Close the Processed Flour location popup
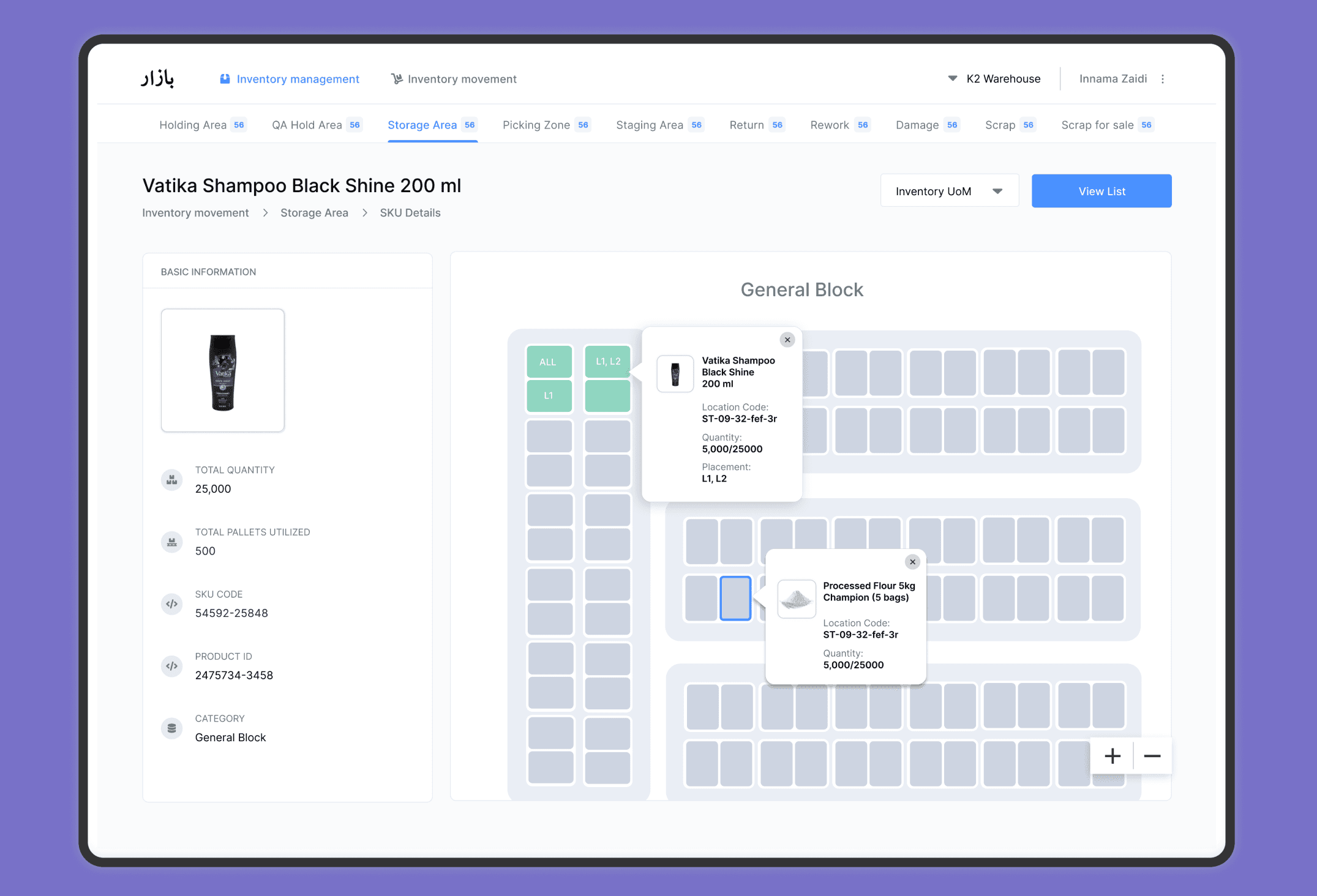This screenshot has width=1317, height=896. (x=912, y=562)
